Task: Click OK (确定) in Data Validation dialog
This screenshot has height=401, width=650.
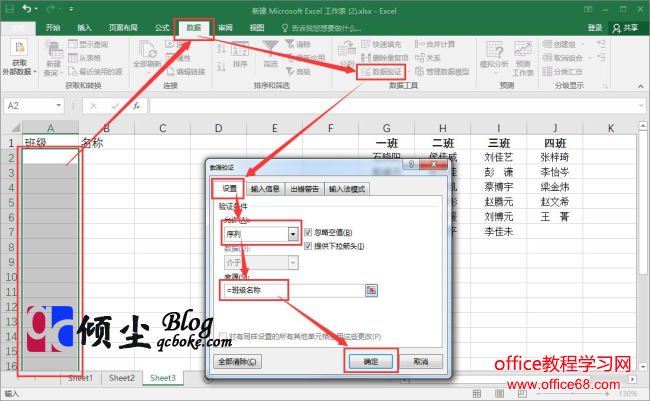Action: [371, 362]
